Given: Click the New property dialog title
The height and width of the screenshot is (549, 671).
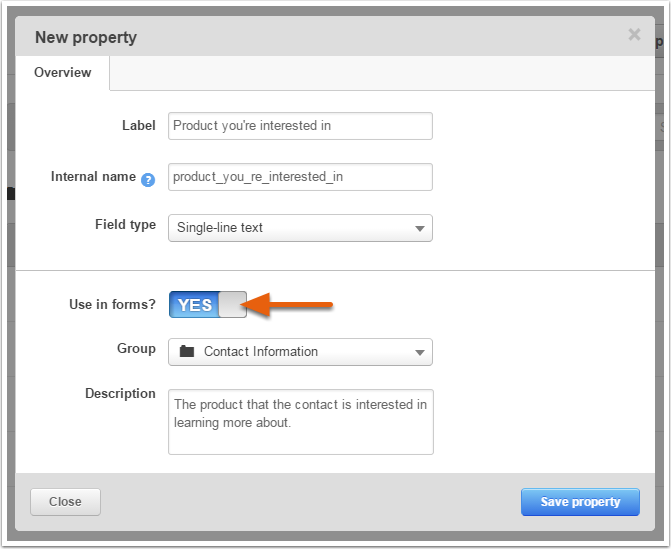Looking at the screenshot, I should coord(86,38).
